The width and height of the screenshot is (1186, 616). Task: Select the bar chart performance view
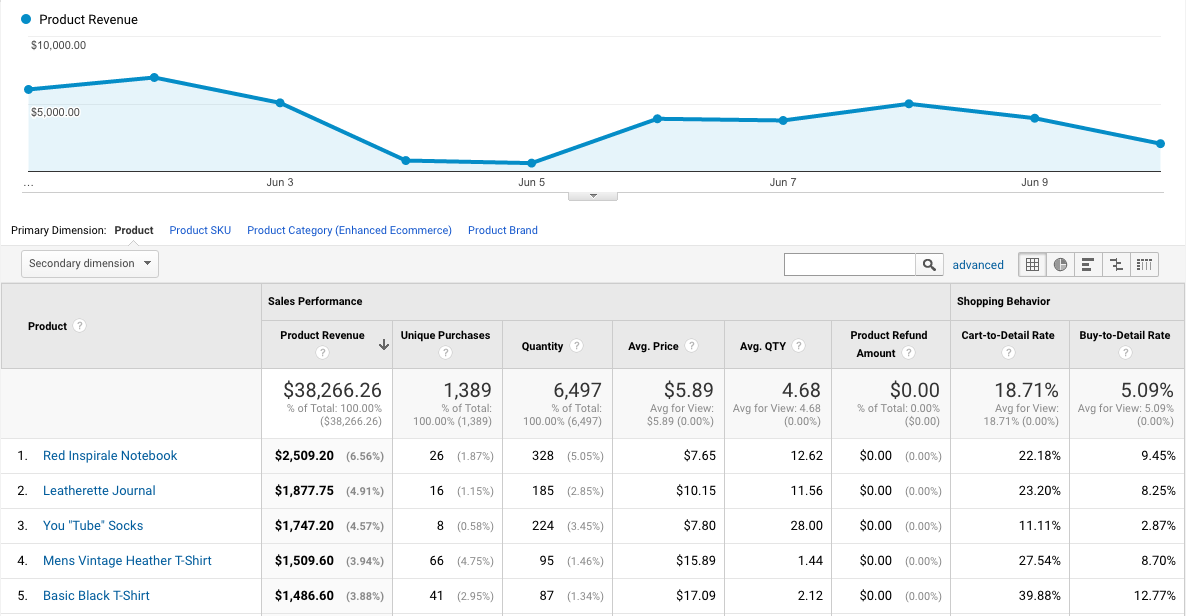coord(1088,265)
